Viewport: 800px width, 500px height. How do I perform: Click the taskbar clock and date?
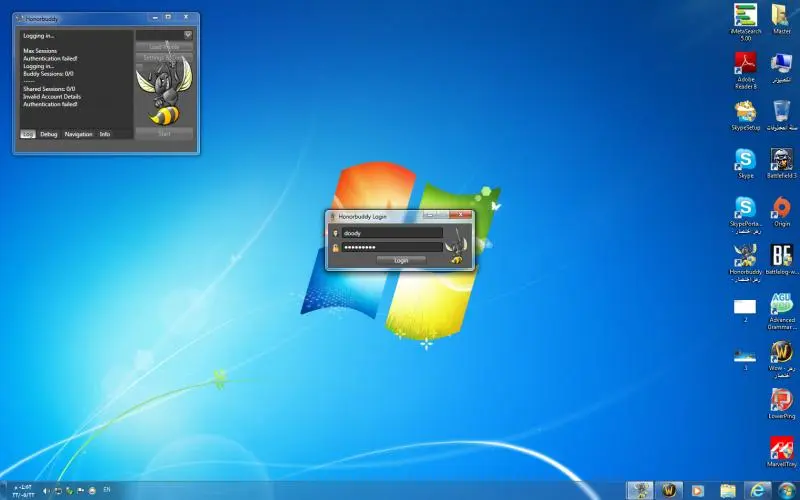(x=23, y=491)
